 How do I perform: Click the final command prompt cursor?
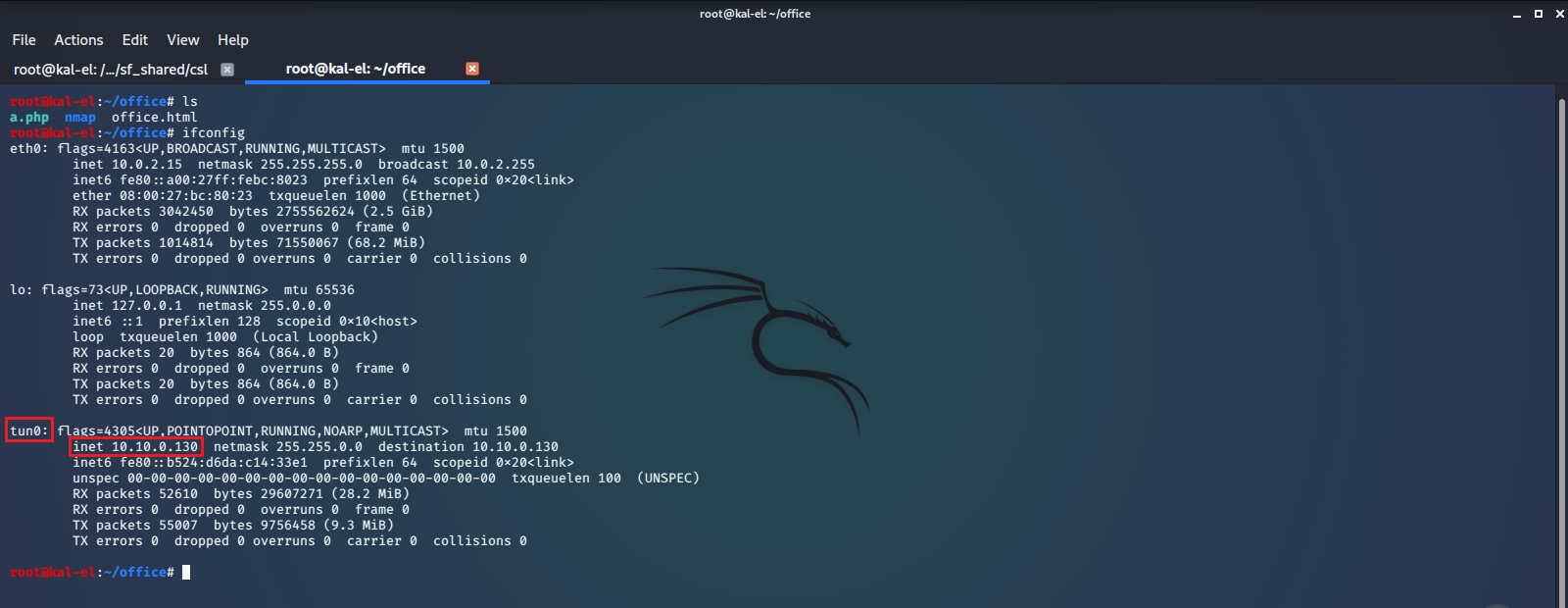pyautogui.click(x=186, y=572)
